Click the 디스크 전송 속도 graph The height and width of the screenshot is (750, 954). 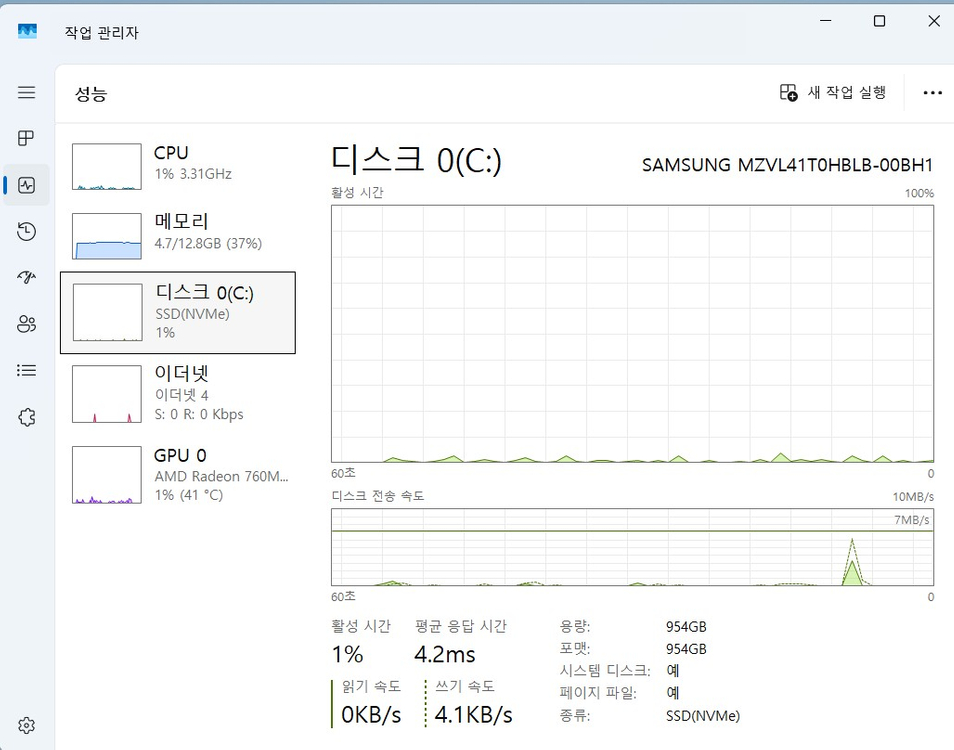point(632,547)
